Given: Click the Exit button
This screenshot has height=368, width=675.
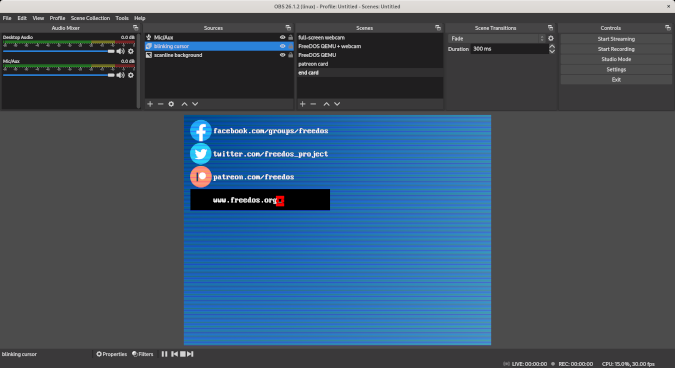Looking at the screenshot, I should pos(616,80).
